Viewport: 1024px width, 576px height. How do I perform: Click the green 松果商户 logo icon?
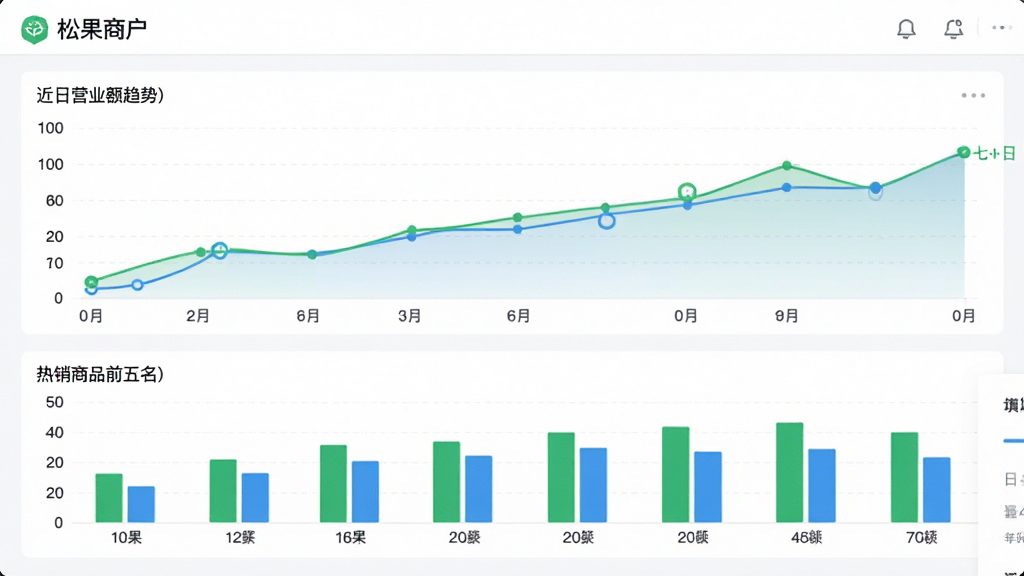34,29
